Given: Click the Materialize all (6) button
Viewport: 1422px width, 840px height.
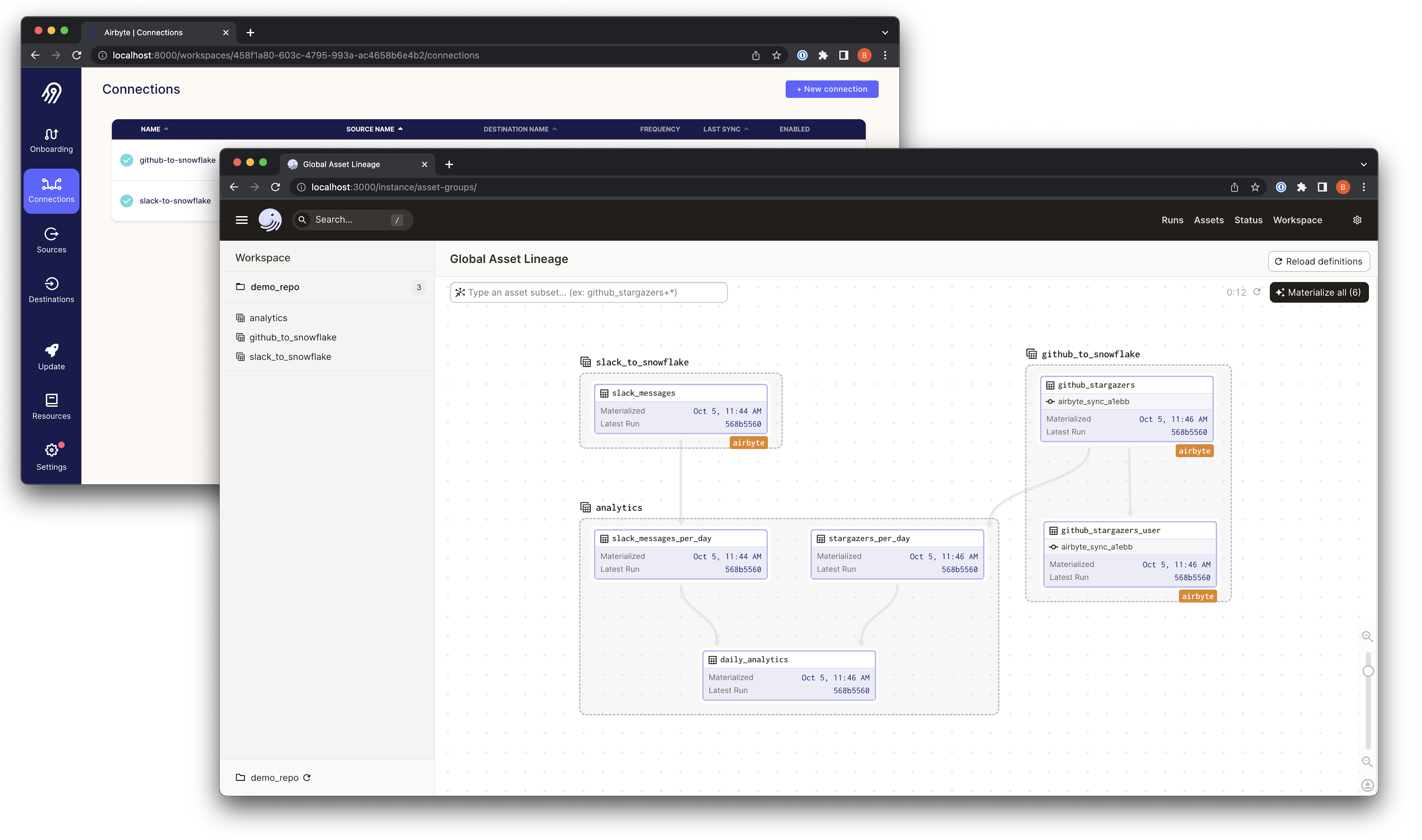Looking at the screenshot, I should click(1318, 292).
